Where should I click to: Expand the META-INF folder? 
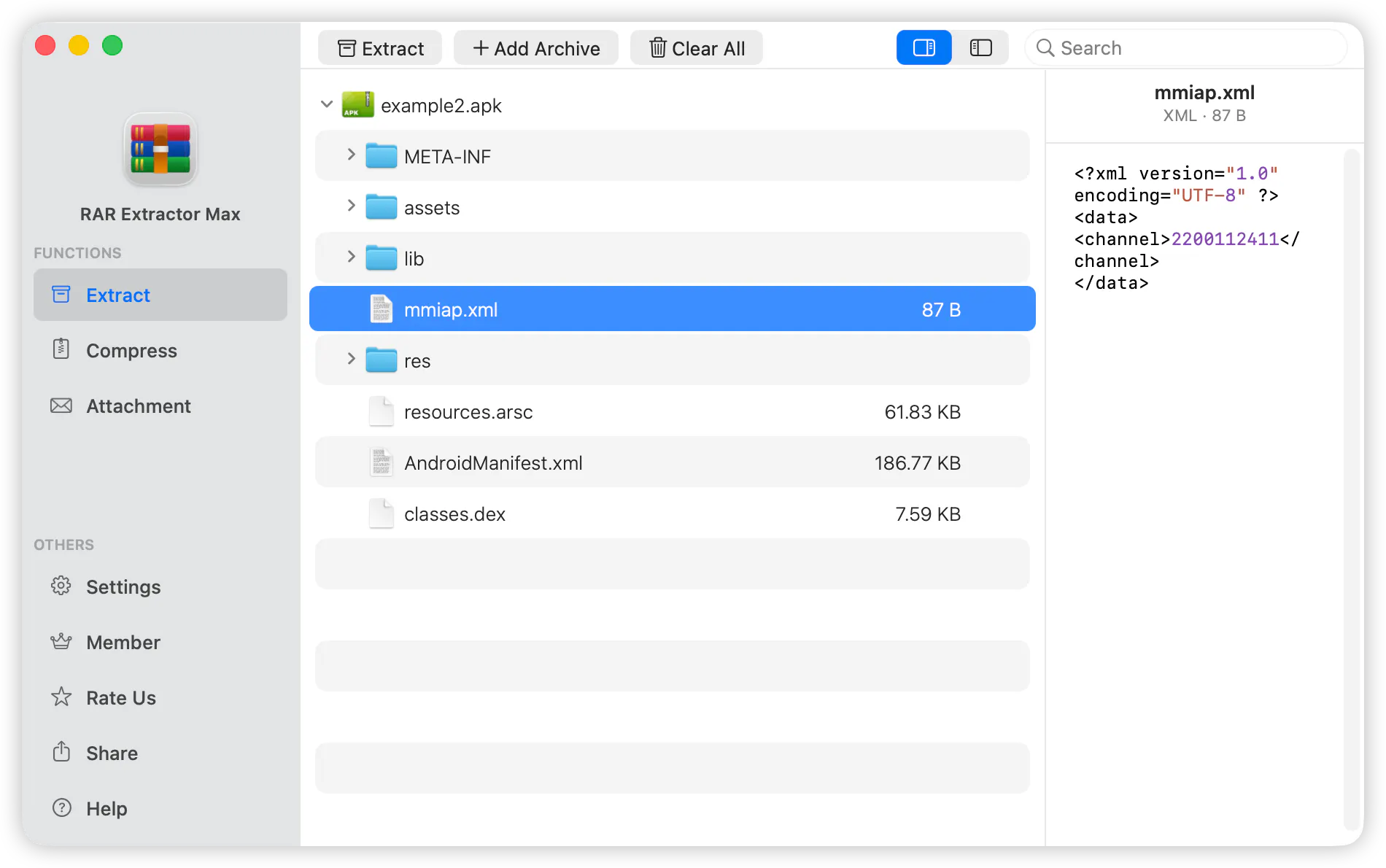click(351, 155)
